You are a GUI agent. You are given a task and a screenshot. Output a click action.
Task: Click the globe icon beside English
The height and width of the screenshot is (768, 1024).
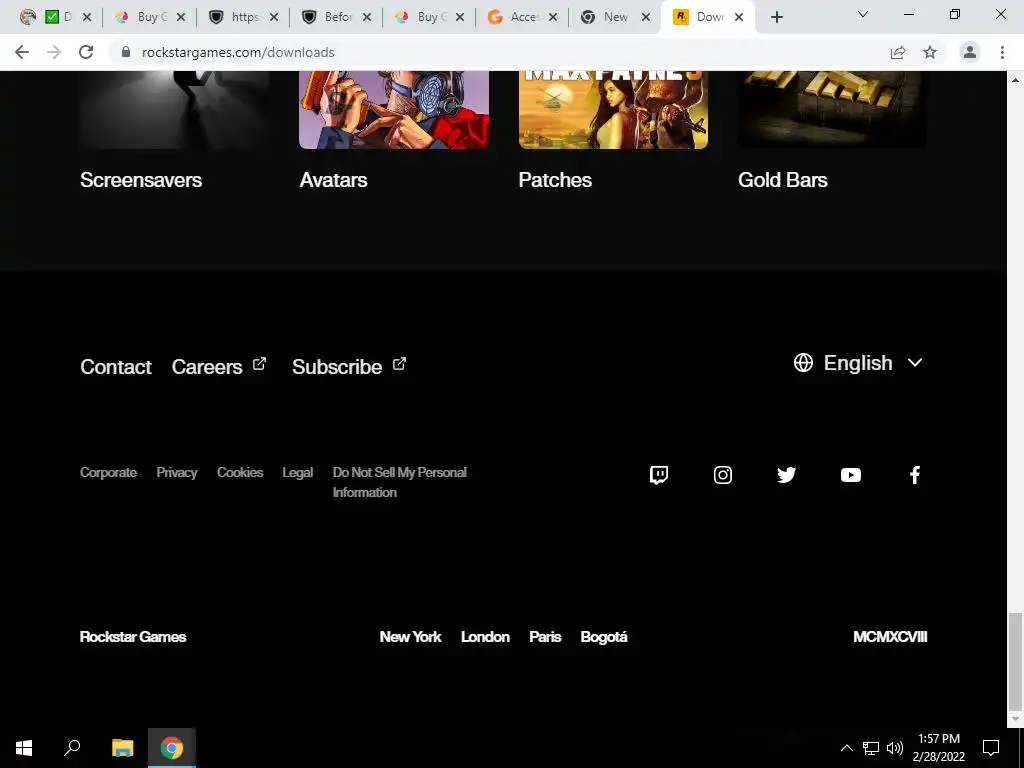tap(803, 362)
